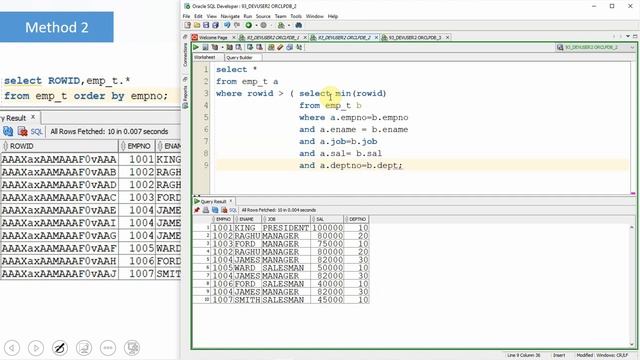Click the previous slide arrow button
This screenshot has width=640, height=360.
(12, 348)
